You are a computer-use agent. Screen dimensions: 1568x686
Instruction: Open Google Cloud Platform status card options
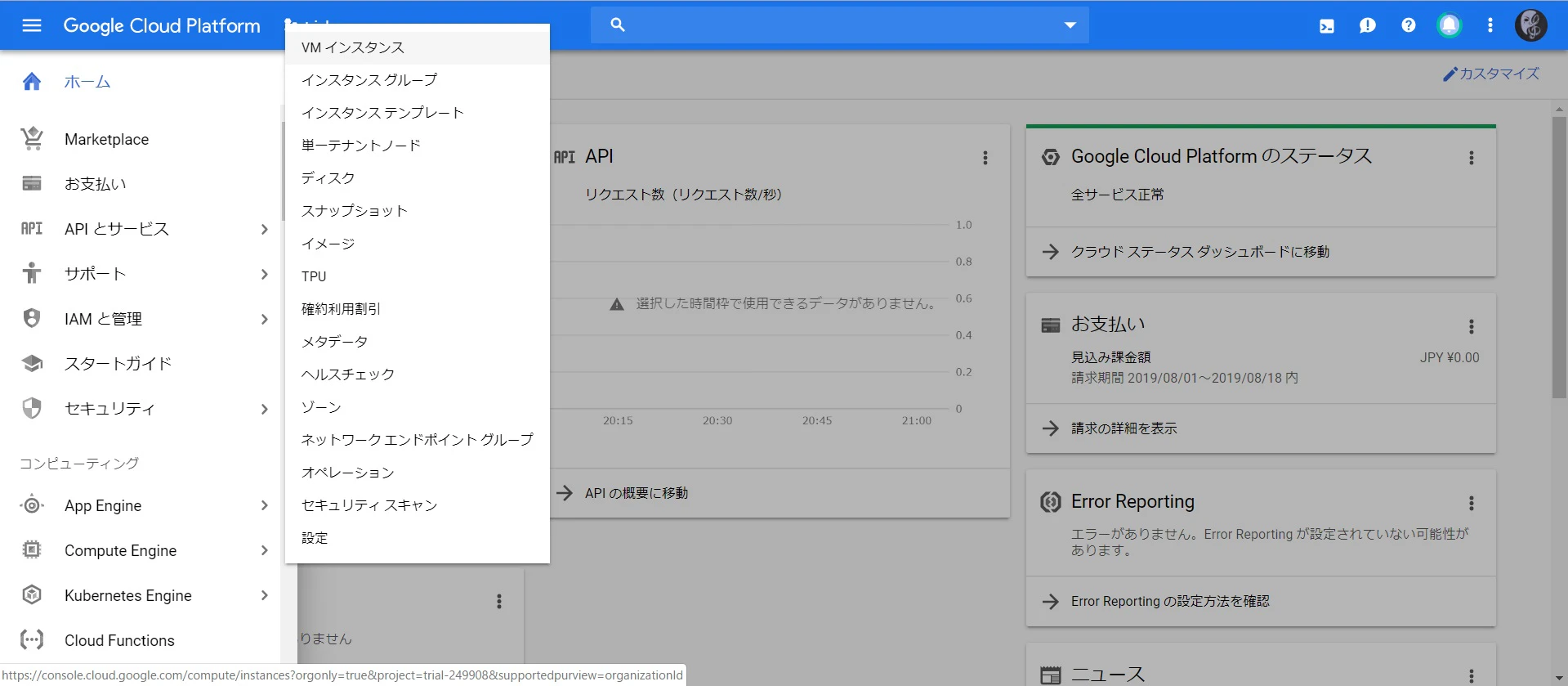[x=1472, y=158]
